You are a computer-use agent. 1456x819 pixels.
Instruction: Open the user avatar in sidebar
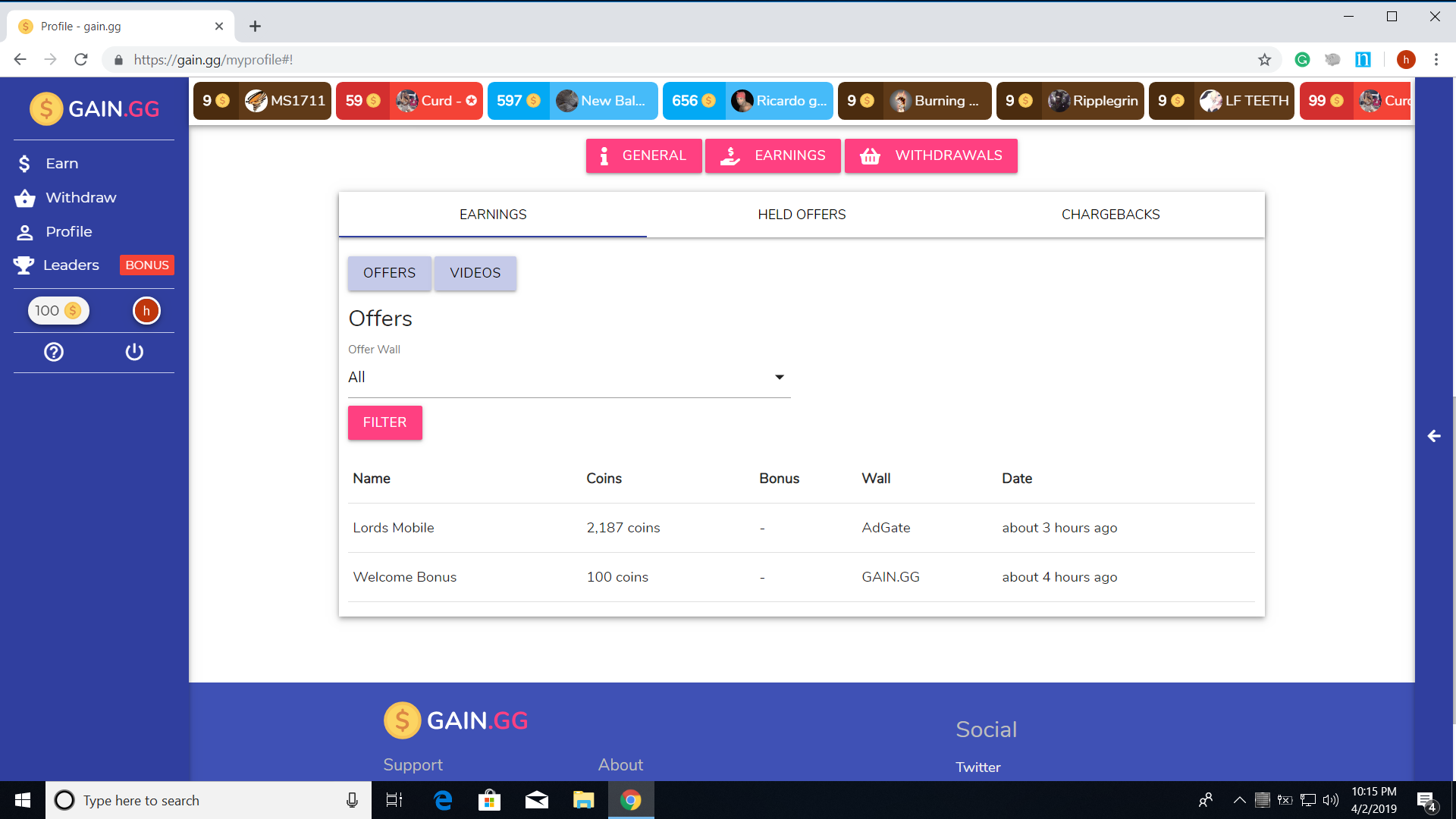(146, 311)
